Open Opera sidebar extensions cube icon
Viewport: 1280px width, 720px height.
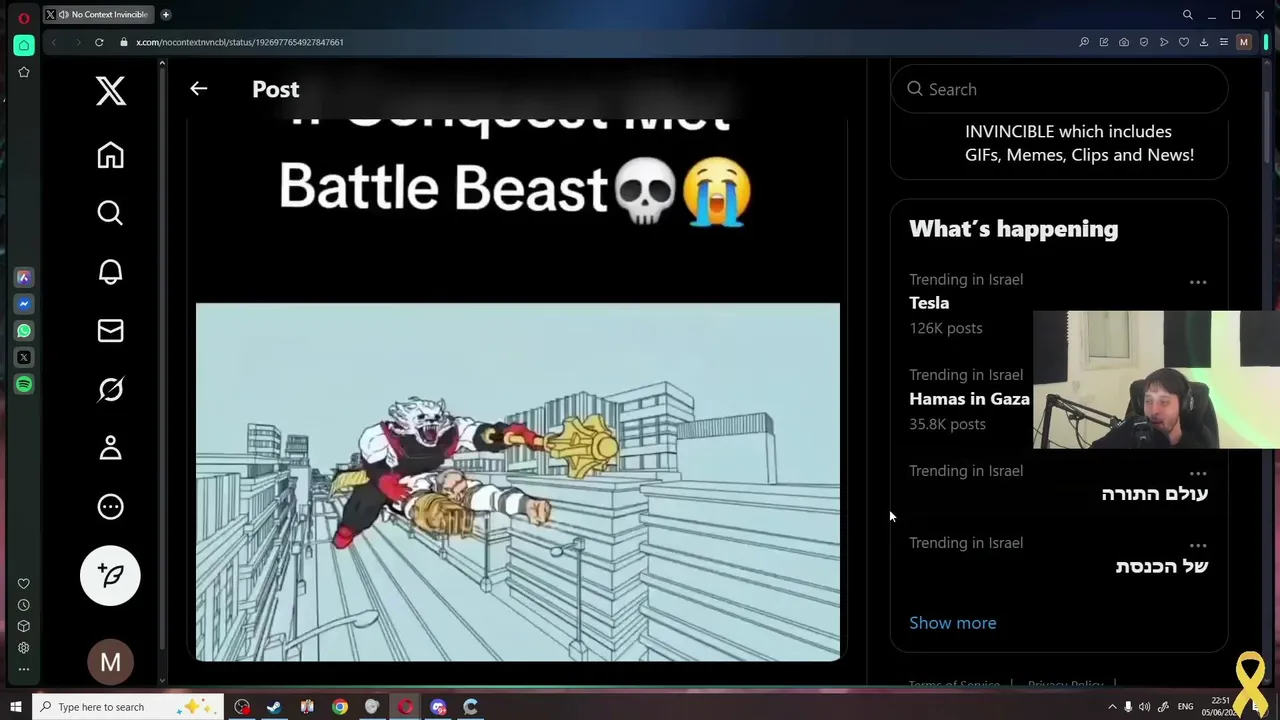(24, 626)
